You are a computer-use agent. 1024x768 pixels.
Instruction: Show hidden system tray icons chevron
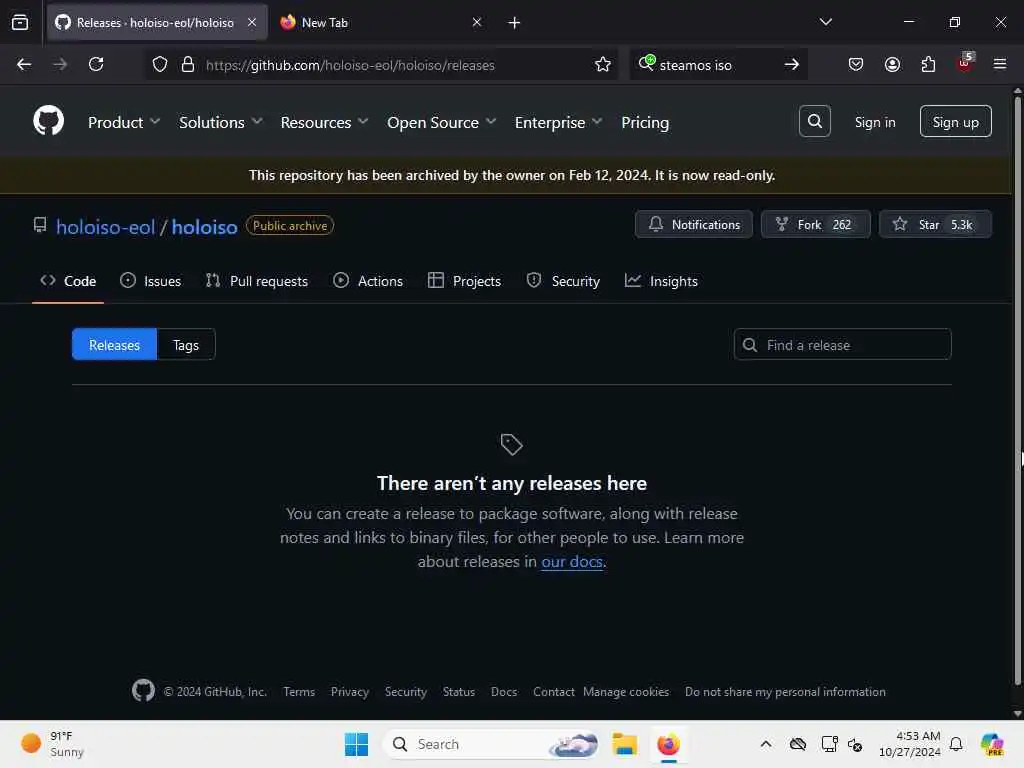pos(765,744)
